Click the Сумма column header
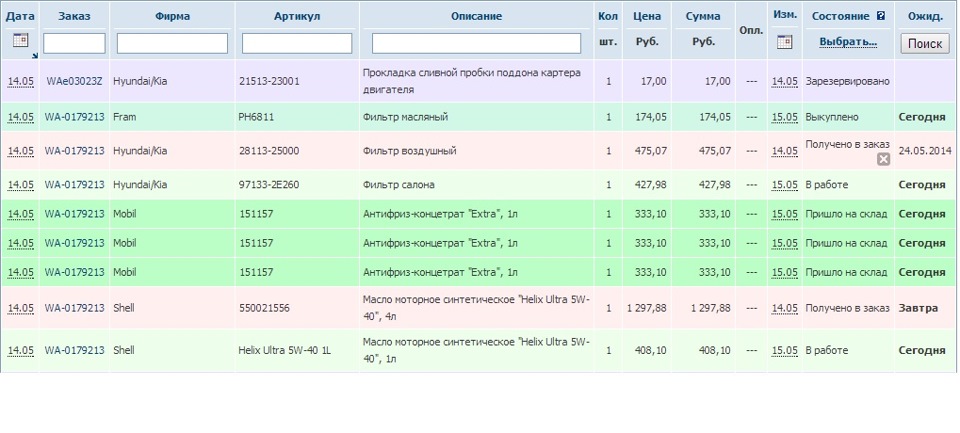960x433 pixels. coord(703,16)
